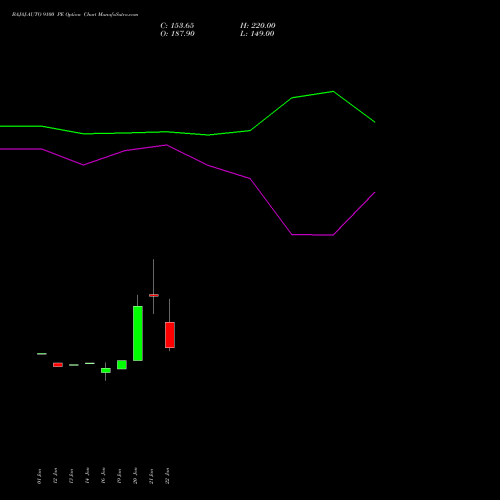Select the green candlestick on 19 Jan

click(x=122, y=365)
